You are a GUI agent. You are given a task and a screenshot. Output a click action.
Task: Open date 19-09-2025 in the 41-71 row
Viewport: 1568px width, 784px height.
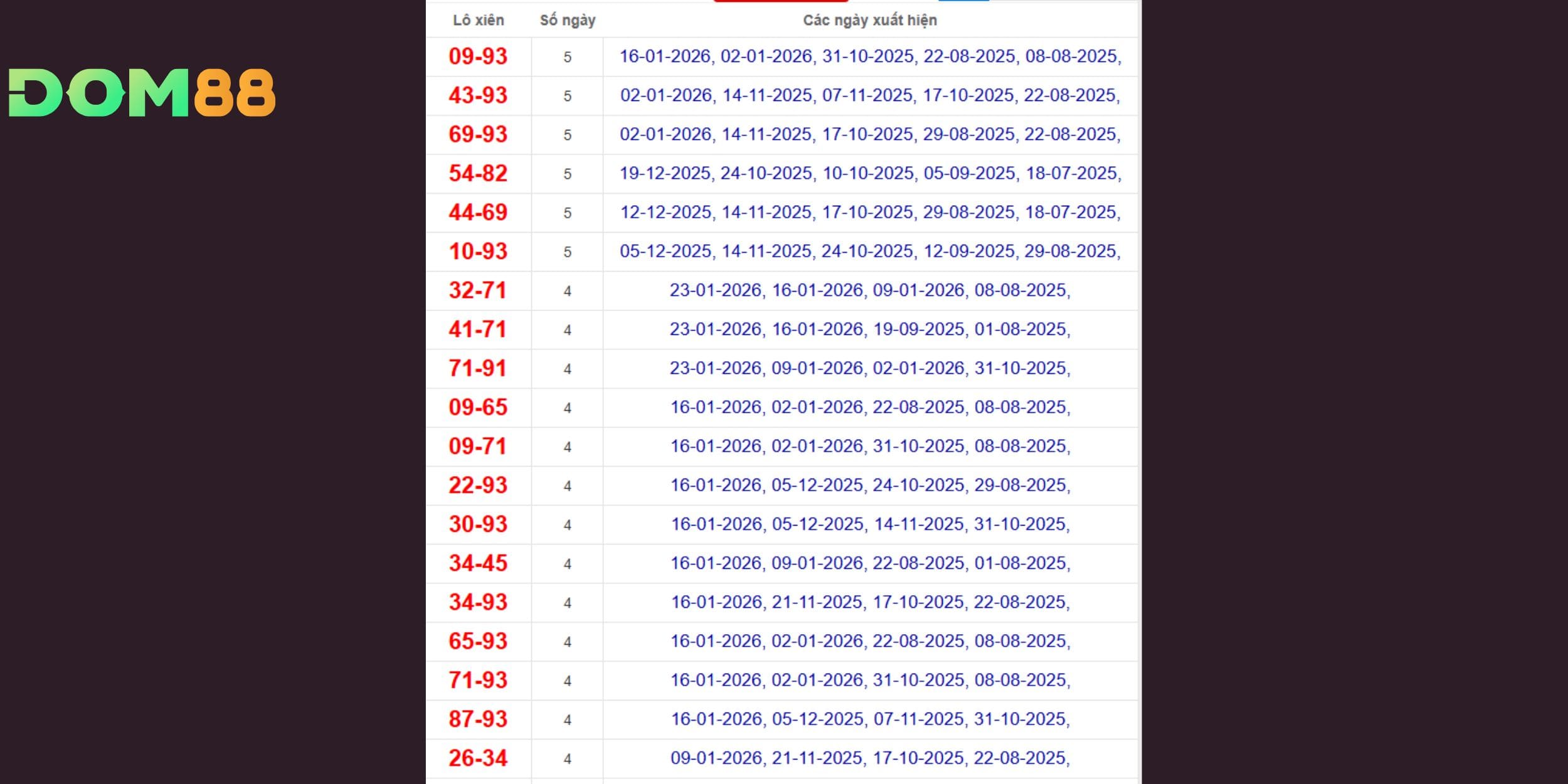click(919, 329)
